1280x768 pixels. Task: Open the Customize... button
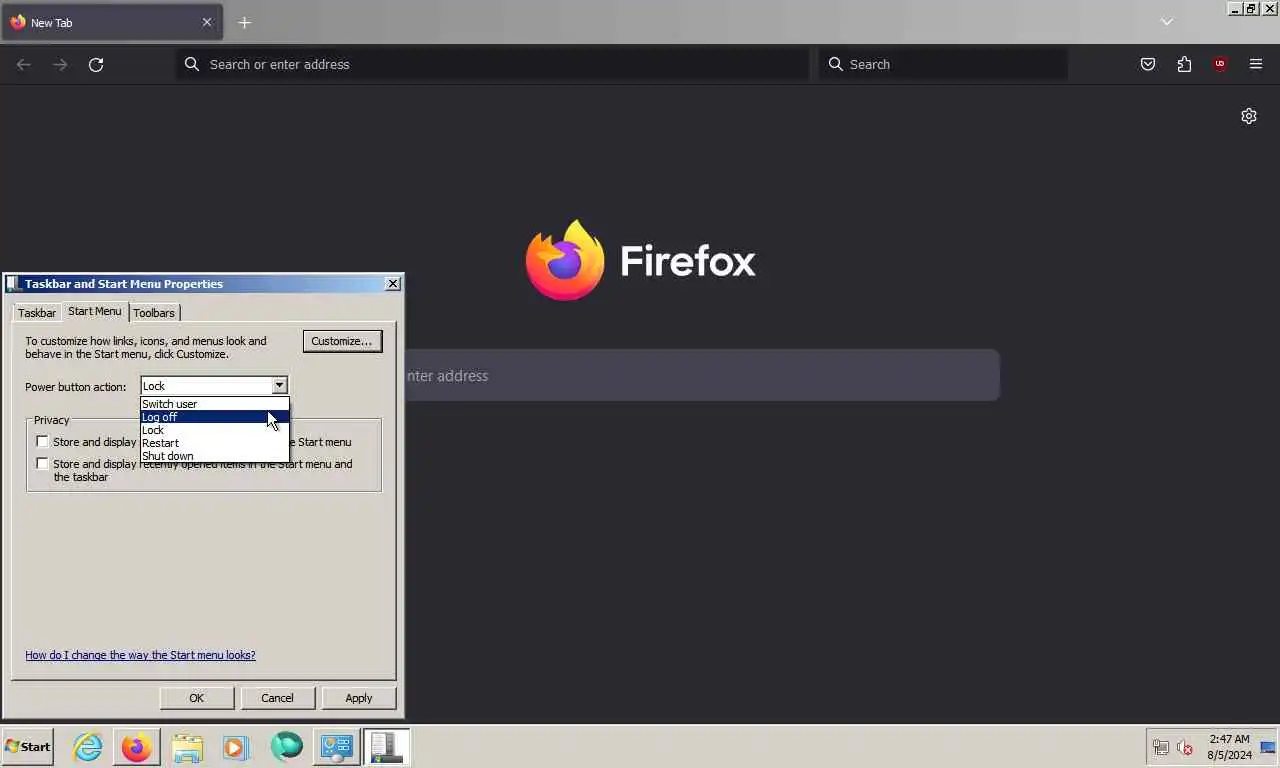(x=341, y=341)
